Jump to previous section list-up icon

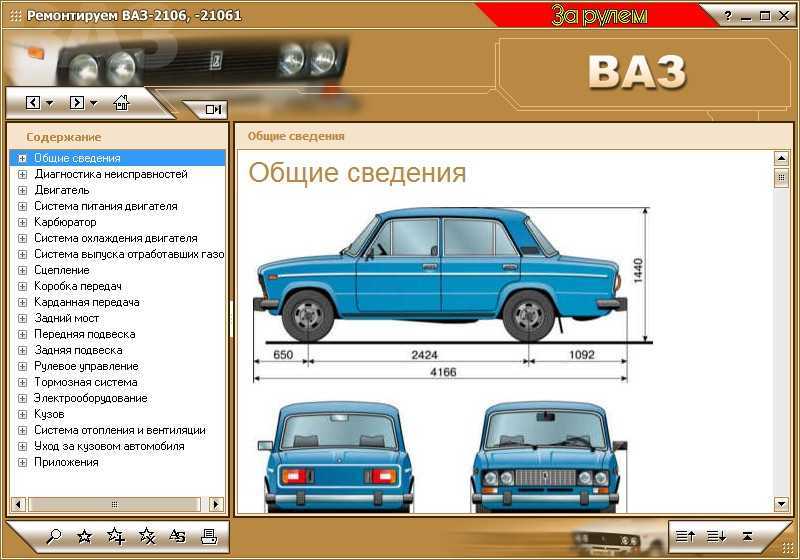click(685, 536)
